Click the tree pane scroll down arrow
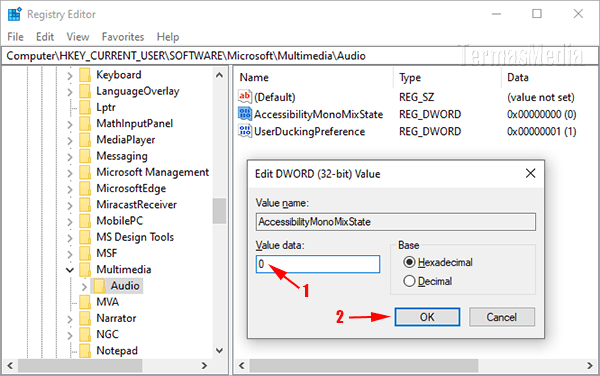This screenshot has width=600, height=376. [219, 350]
